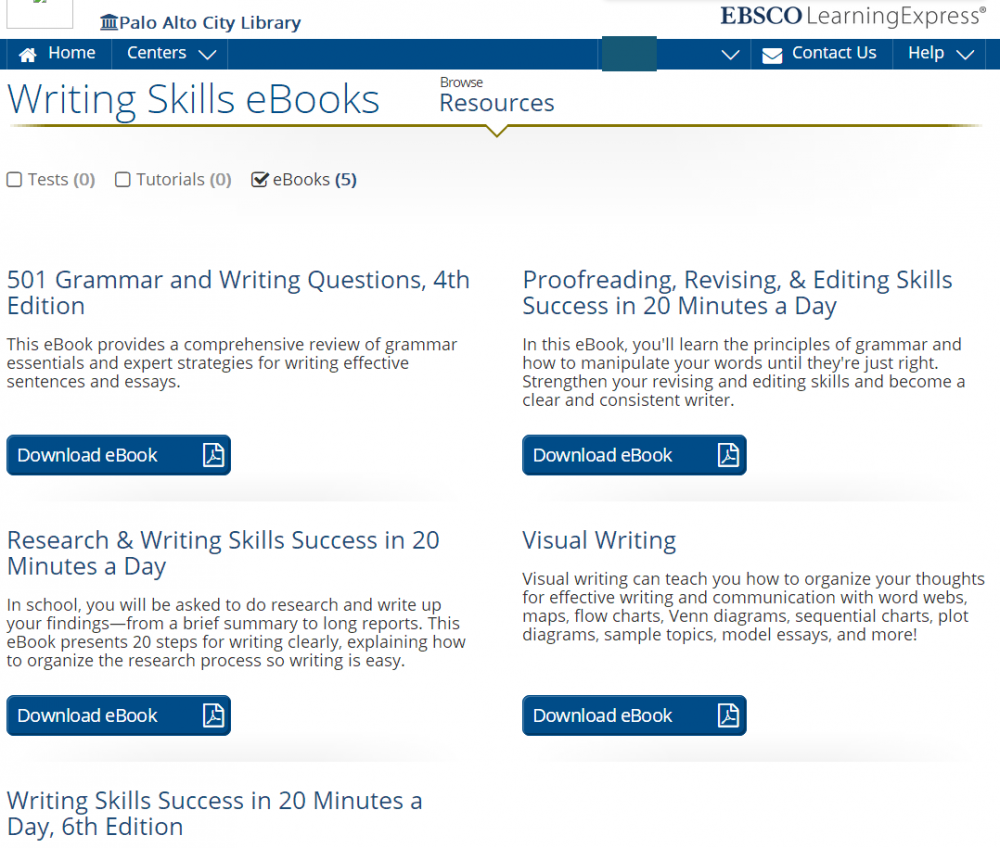This screenshot has width=1000, height=848.
Task: Click the Palo Alto library building icon
Action: (109, 22)
